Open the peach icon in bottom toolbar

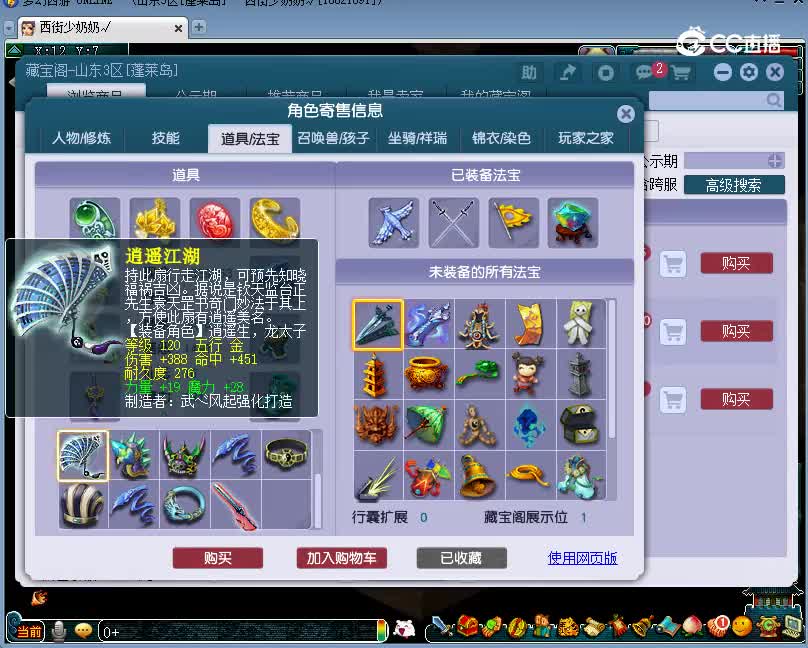[693, 626]
